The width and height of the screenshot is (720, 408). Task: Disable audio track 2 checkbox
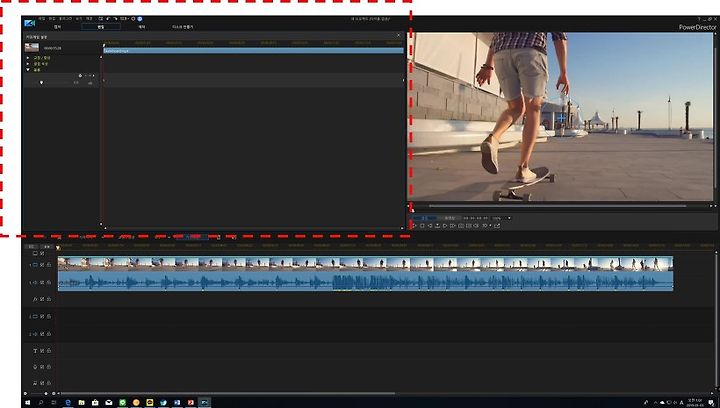42,334
